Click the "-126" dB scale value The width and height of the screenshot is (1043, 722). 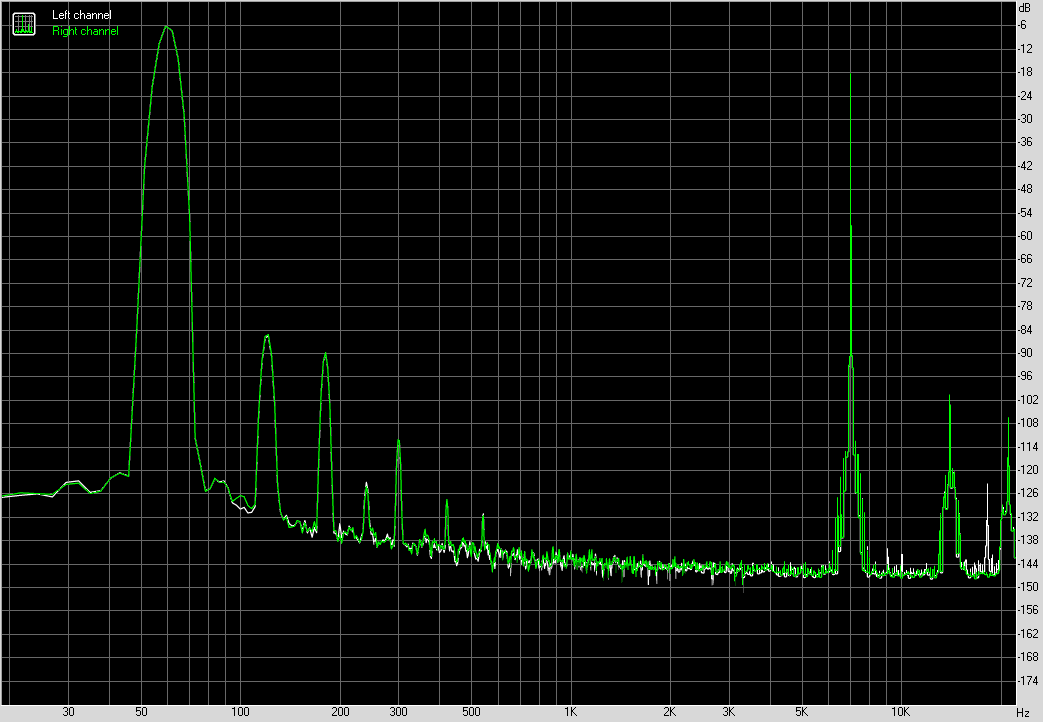[1028, 494]
